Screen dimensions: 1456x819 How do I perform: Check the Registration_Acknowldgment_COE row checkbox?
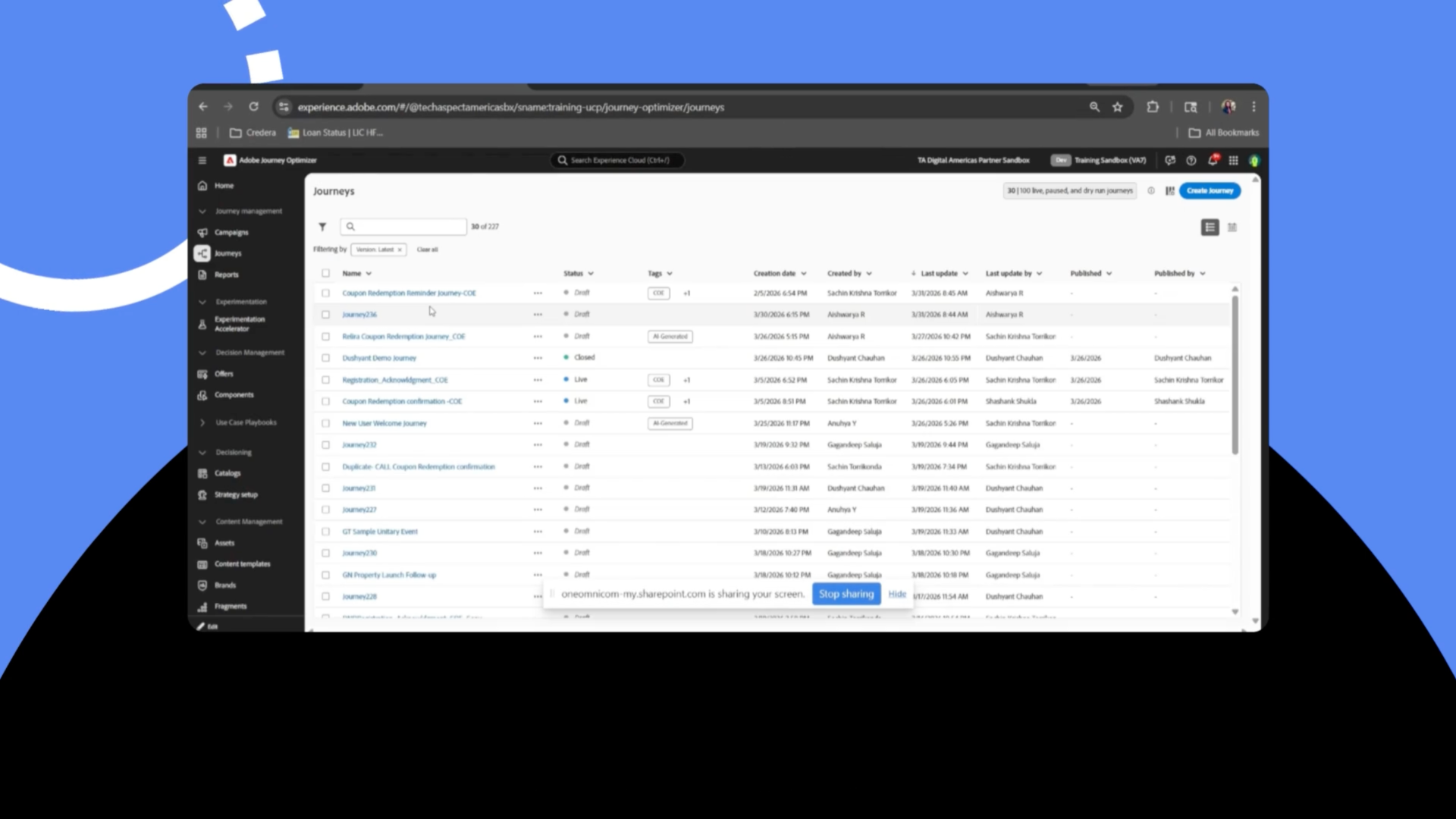(x=325, y=380)
